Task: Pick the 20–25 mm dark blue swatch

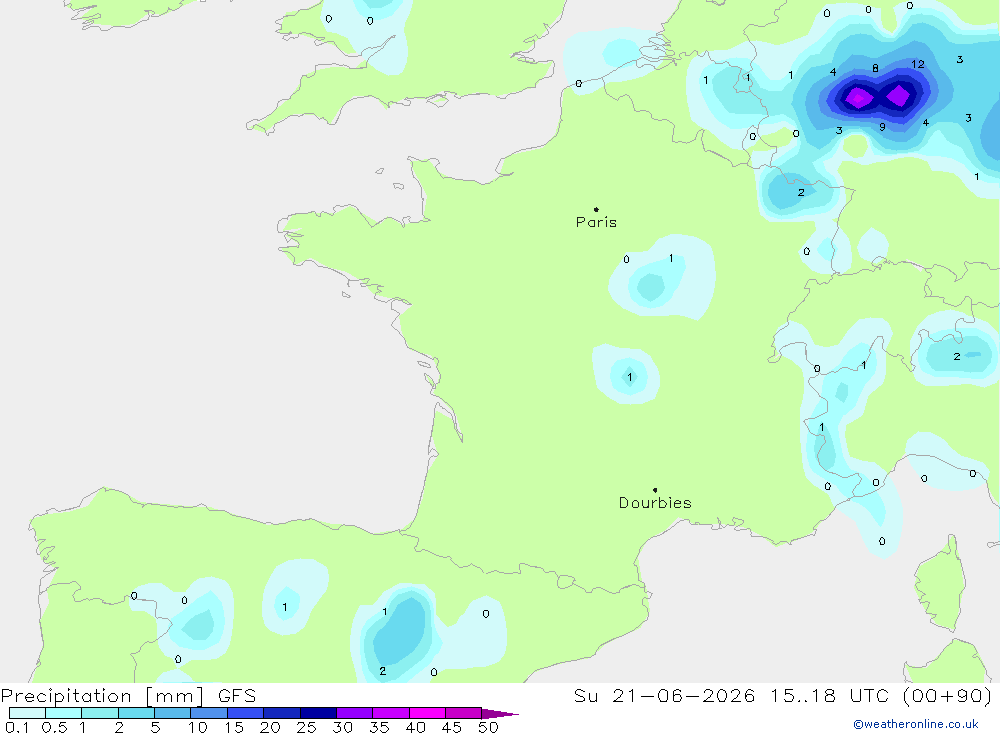Action: [282, 713]
